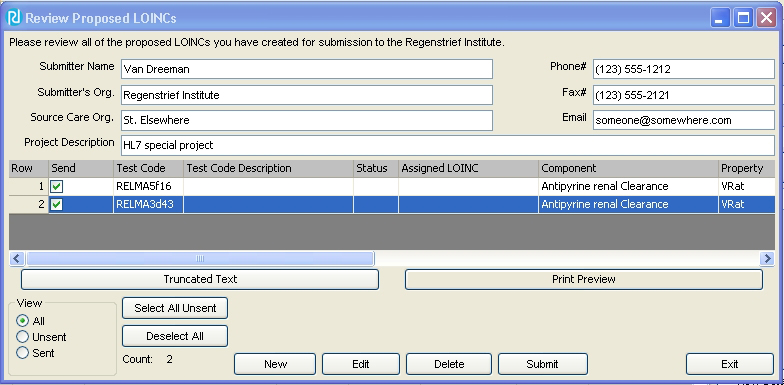Click the Email input field

click(684, 120)
